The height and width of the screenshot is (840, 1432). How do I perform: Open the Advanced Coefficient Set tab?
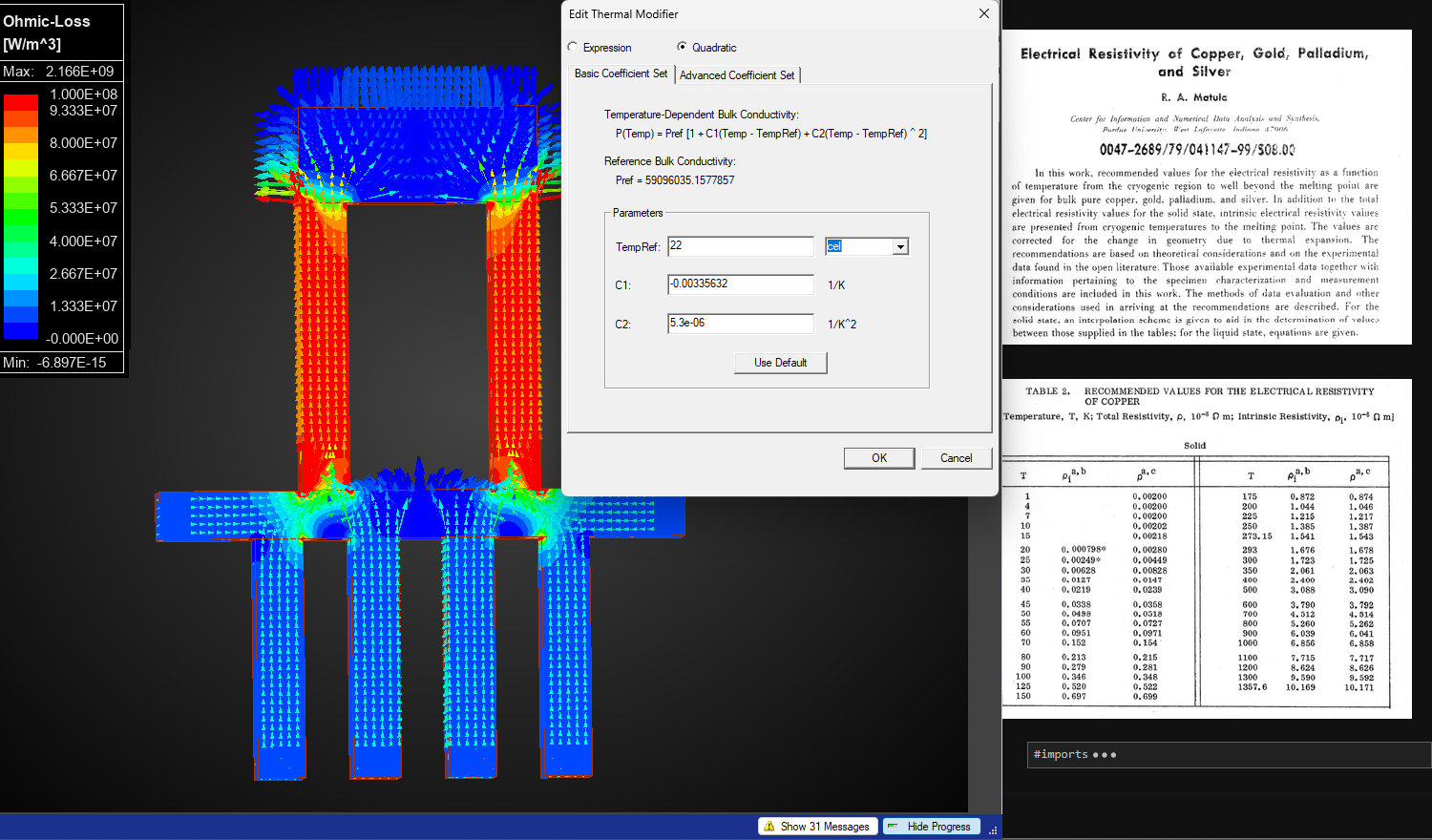(x=737, y=74)
